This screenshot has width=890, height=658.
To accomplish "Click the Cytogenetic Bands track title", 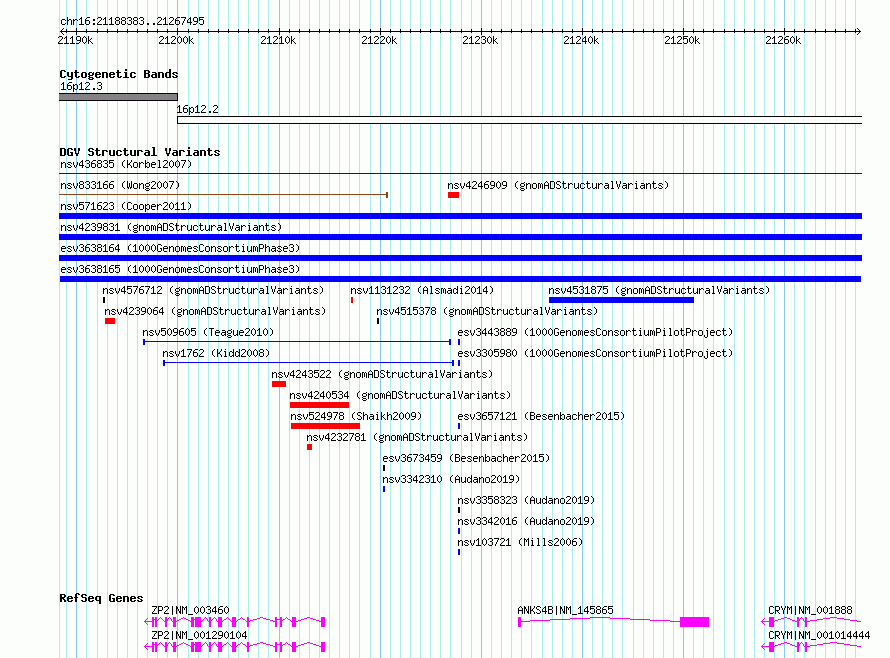I will pyautogui.click(x=119, y=74).
